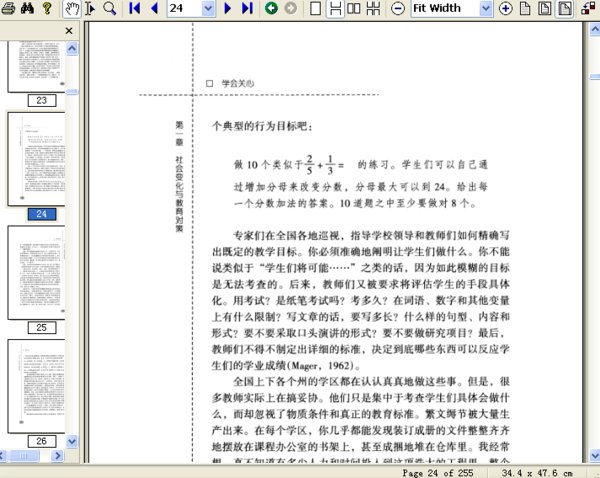
Task: Select the text selection tool
Action: coord(90,8)
